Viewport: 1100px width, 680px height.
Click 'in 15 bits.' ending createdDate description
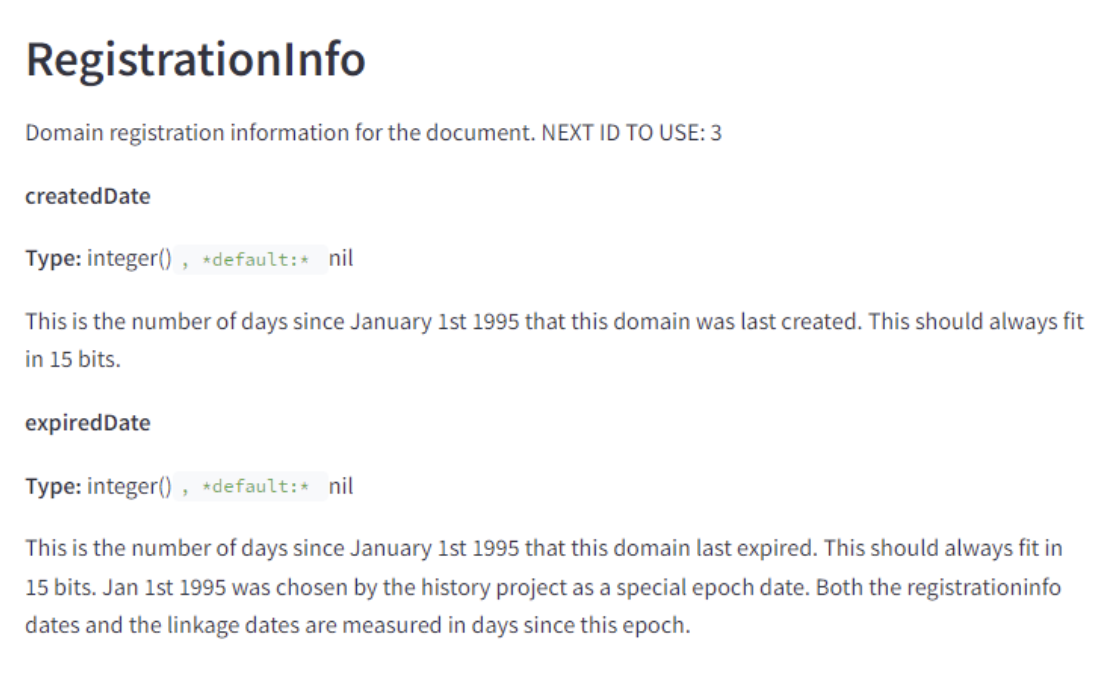click(72, 360)
